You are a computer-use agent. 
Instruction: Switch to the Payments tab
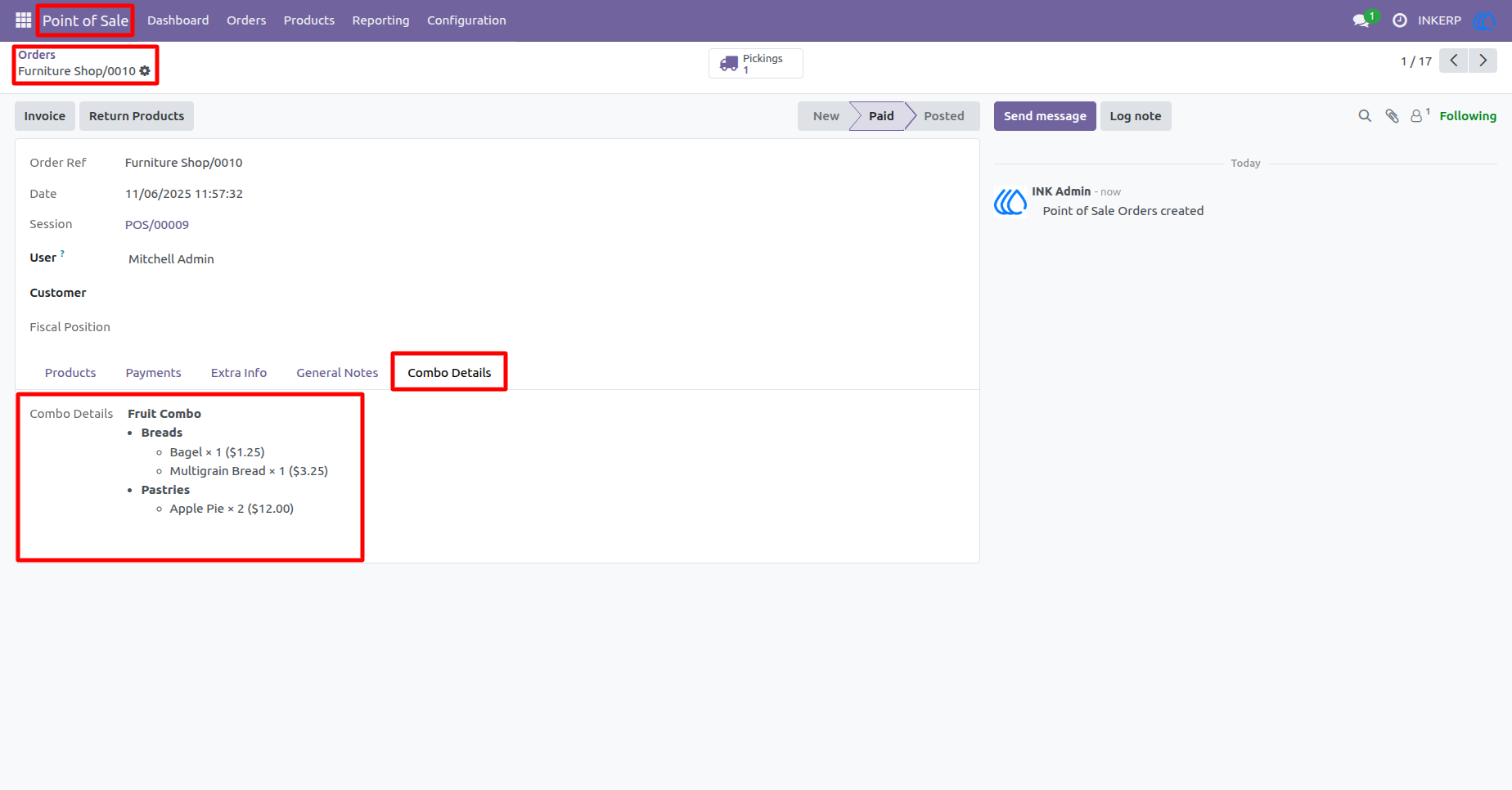point(153,373)
